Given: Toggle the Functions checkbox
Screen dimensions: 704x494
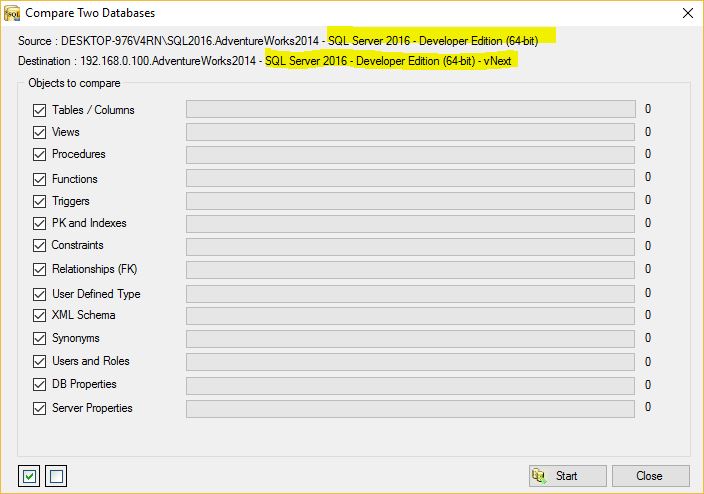Looking at the screenshot, I should click(x=40, y=179).
